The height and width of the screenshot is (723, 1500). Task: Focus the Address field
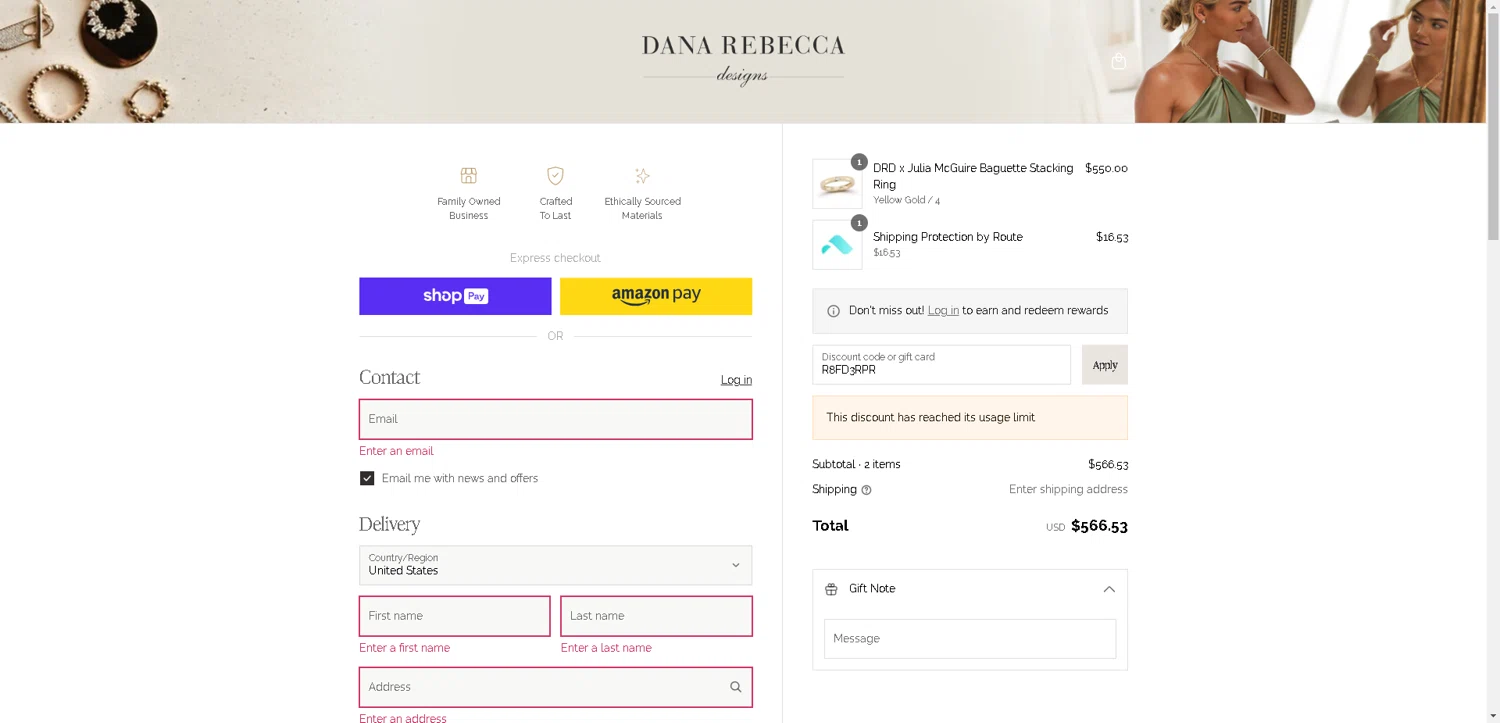555,687
